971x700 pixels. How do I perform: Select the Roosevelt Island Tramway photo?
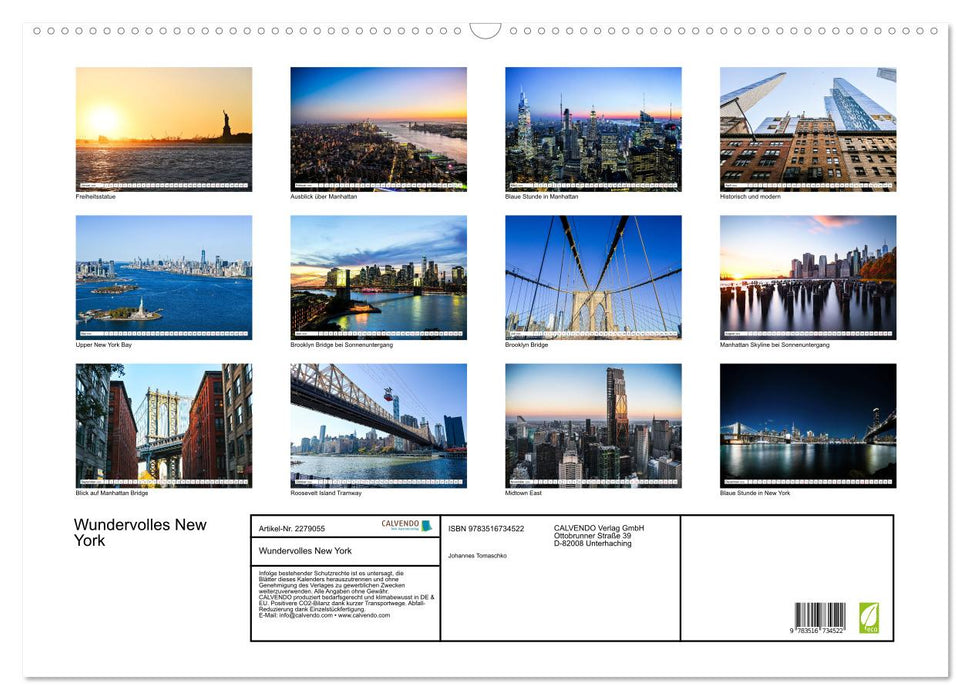(x=378, y=426)
